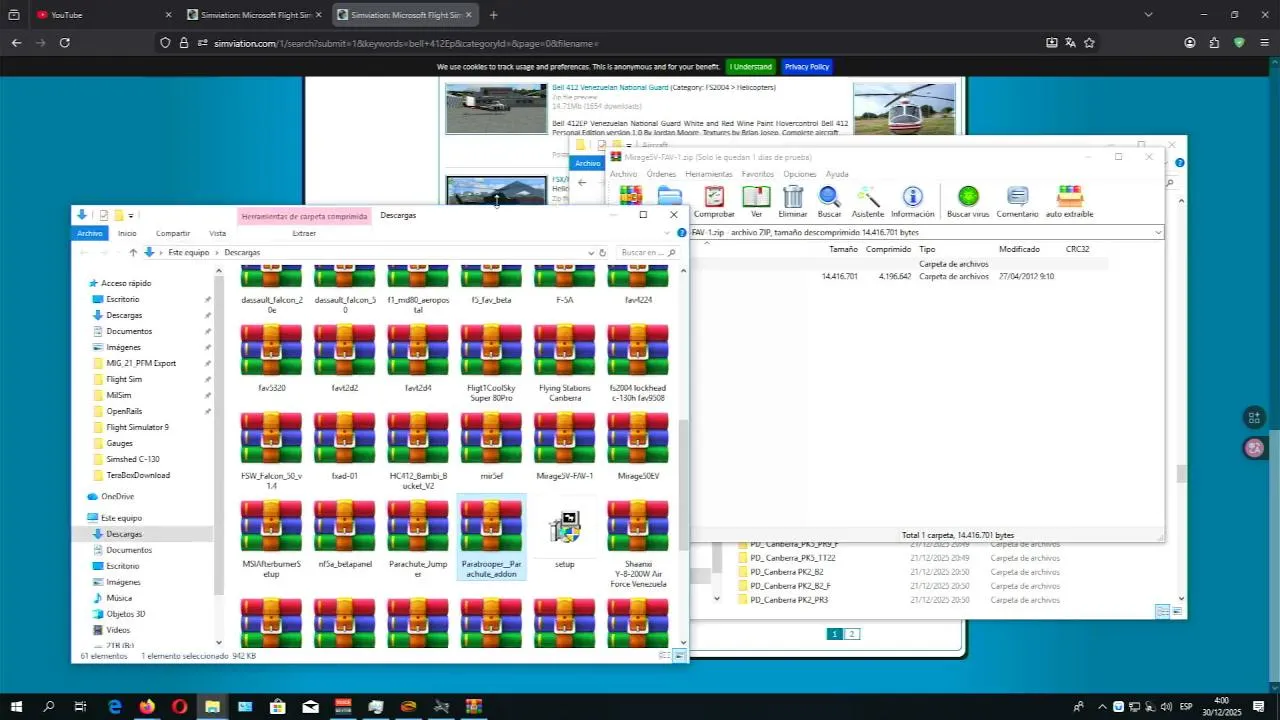Viewport: 1280px width, 720px height.
Task: Click the browser translate page icon
Action: click(1070, 43)
